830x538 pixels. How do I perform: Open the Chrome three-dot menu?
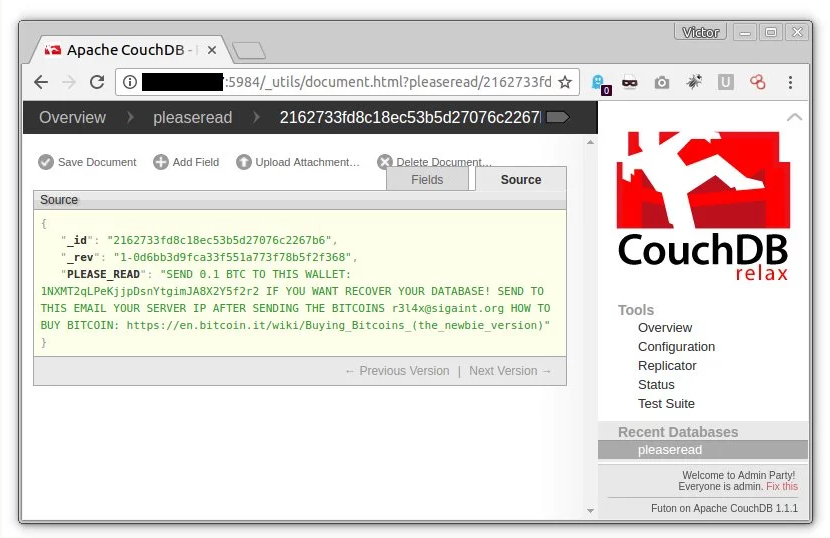(x=790, y=83)
